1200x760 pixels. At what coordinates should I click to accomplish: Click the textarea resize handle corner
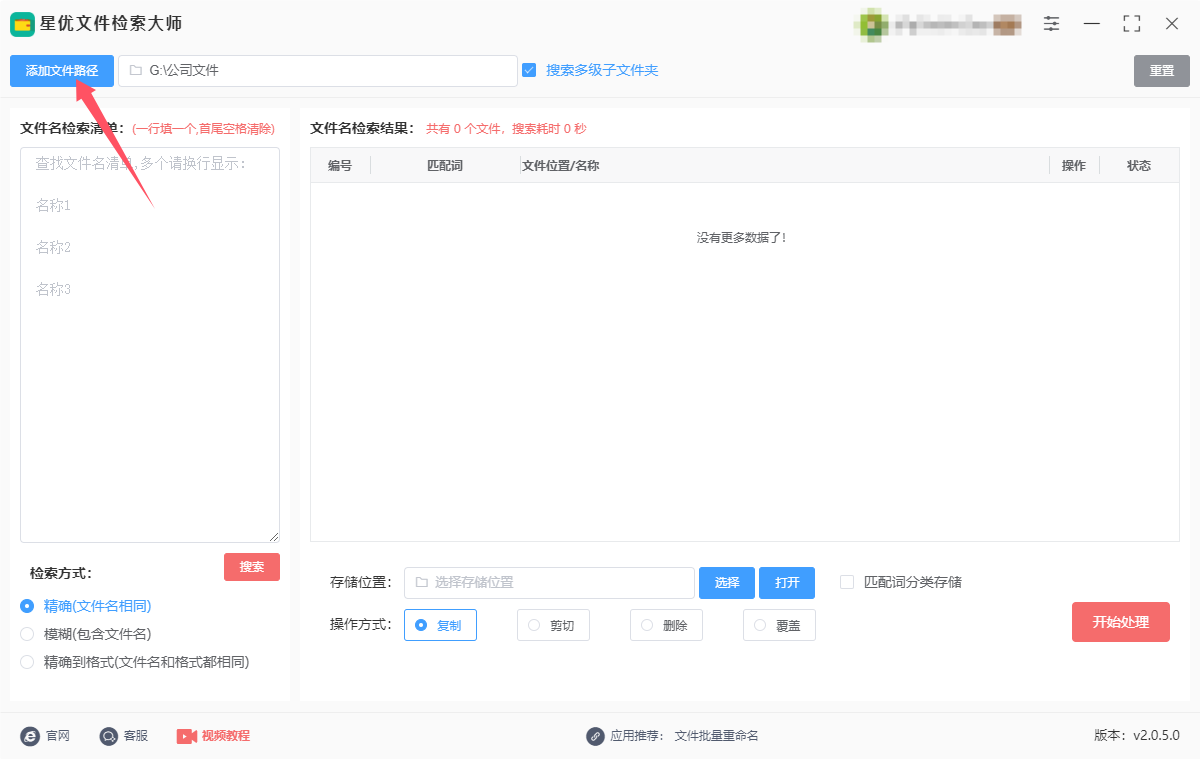click(273, 536)
